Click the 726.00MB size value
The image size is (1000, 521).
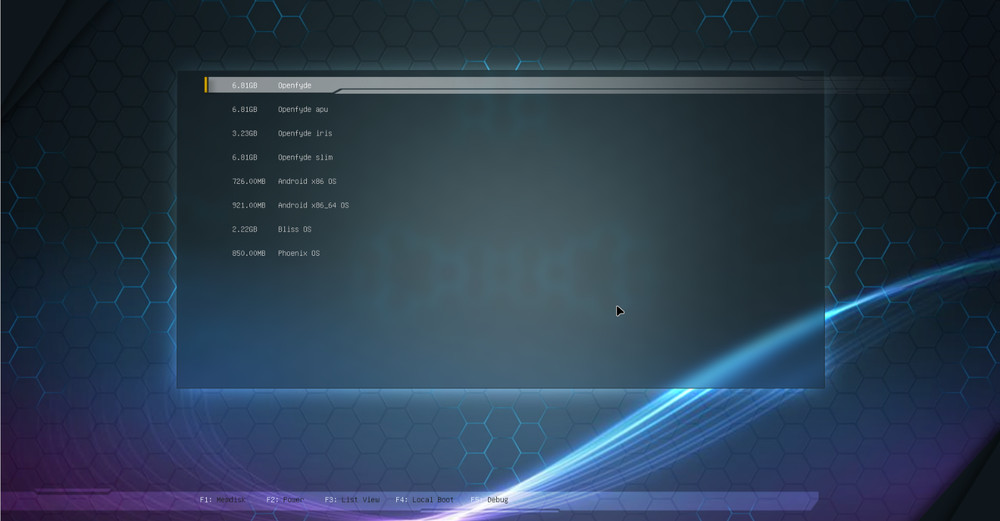[249, 181]
